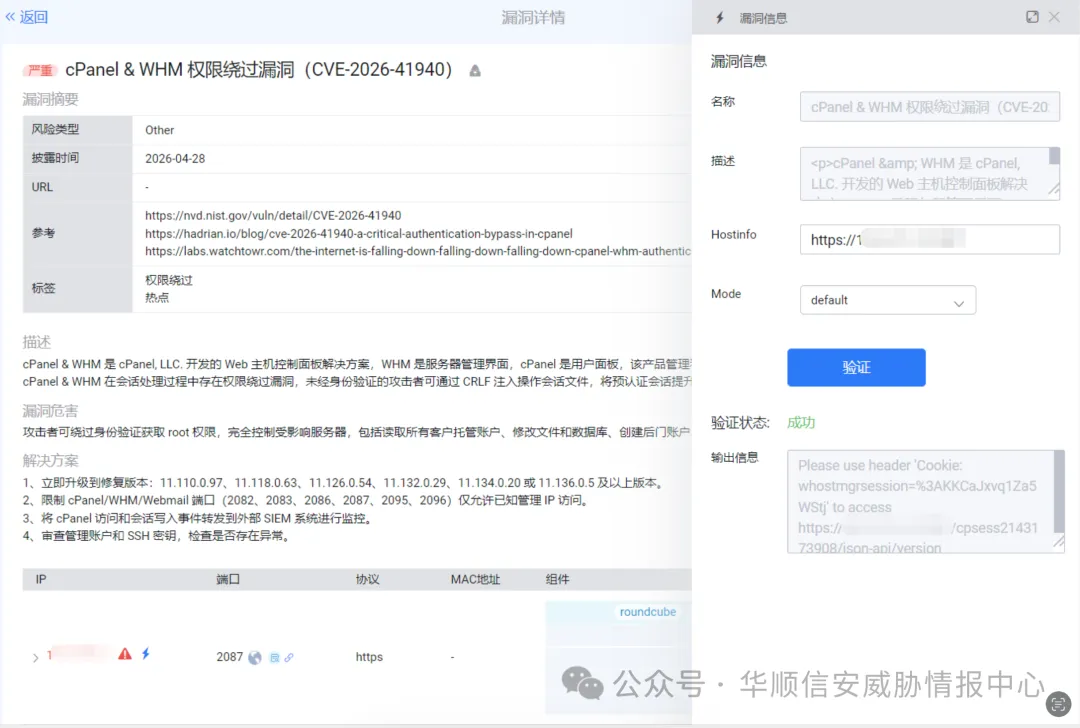Viewport: 1080px width, 728px height.
Task: Go back using the 返回 link
Action: point(27,17)
